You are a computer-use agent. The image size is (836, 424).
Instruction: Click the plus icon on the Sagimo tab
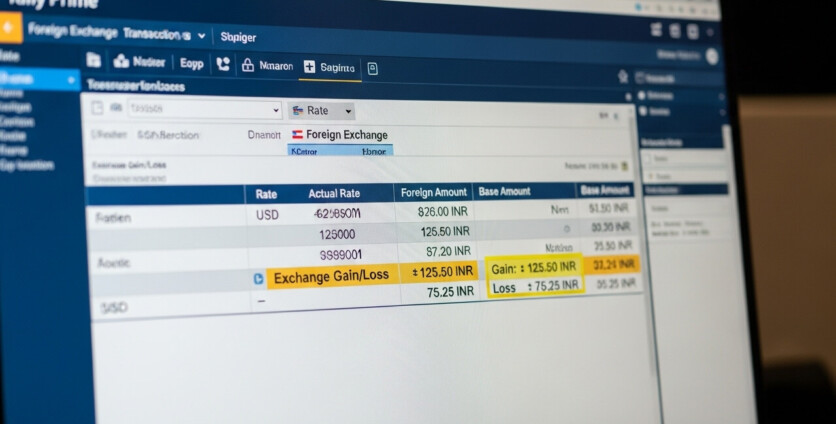click(x=309, y=67)
